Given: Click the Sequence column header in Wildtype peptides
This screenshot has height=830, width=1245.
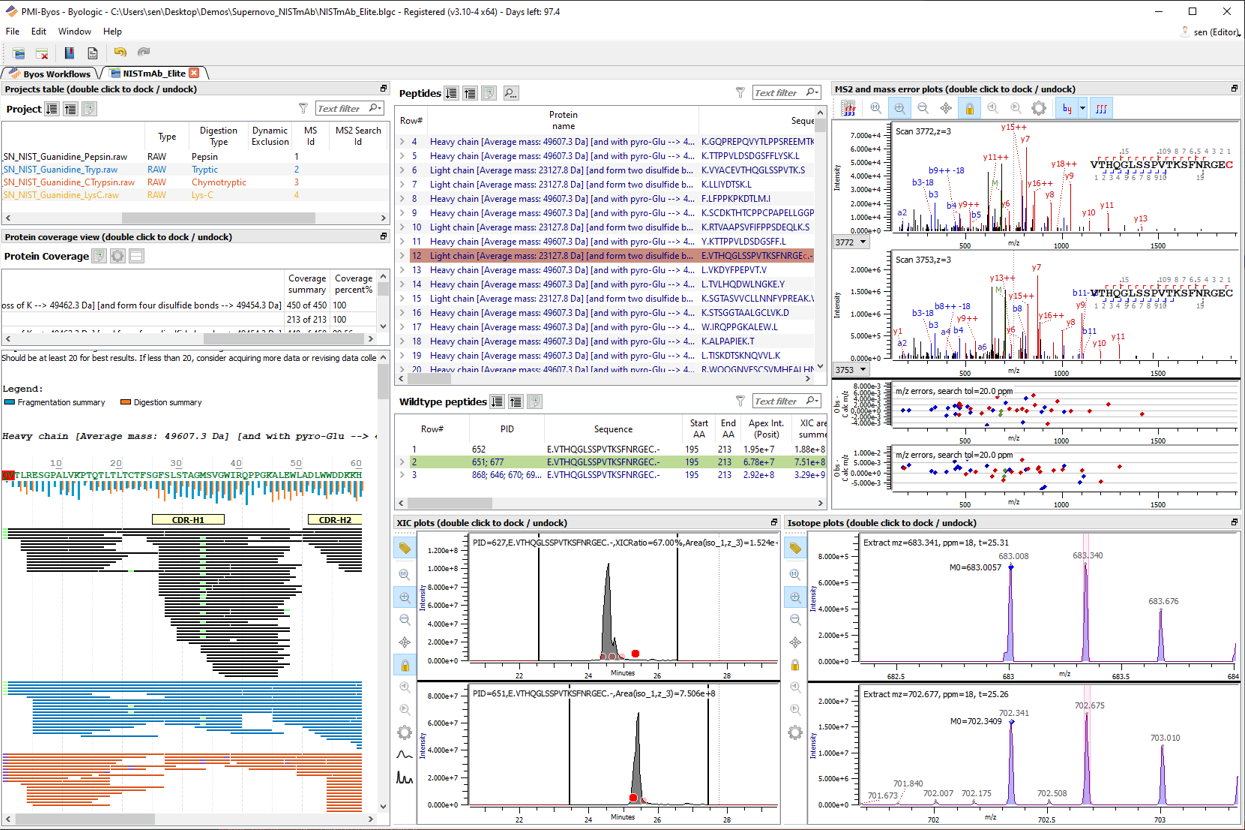Looking at the screenshot, I should 613,428.
